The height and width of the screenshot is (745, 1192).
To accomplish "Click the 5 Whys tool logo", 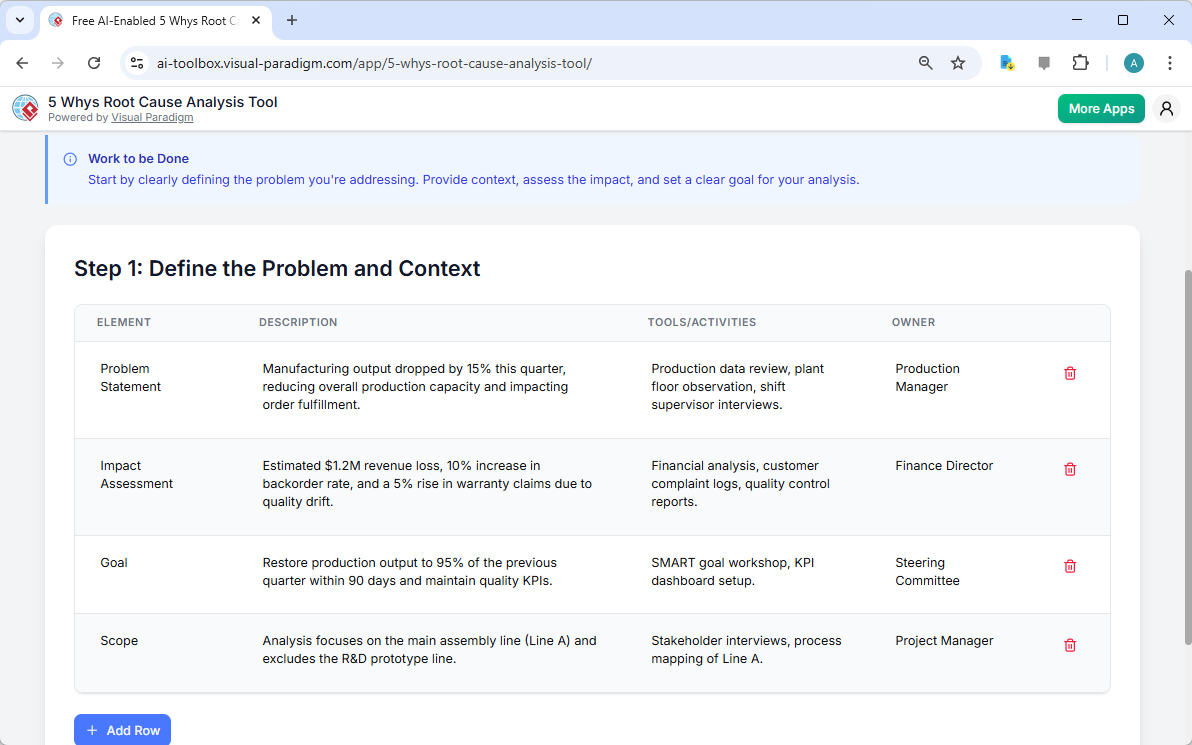I will [25, 108].
